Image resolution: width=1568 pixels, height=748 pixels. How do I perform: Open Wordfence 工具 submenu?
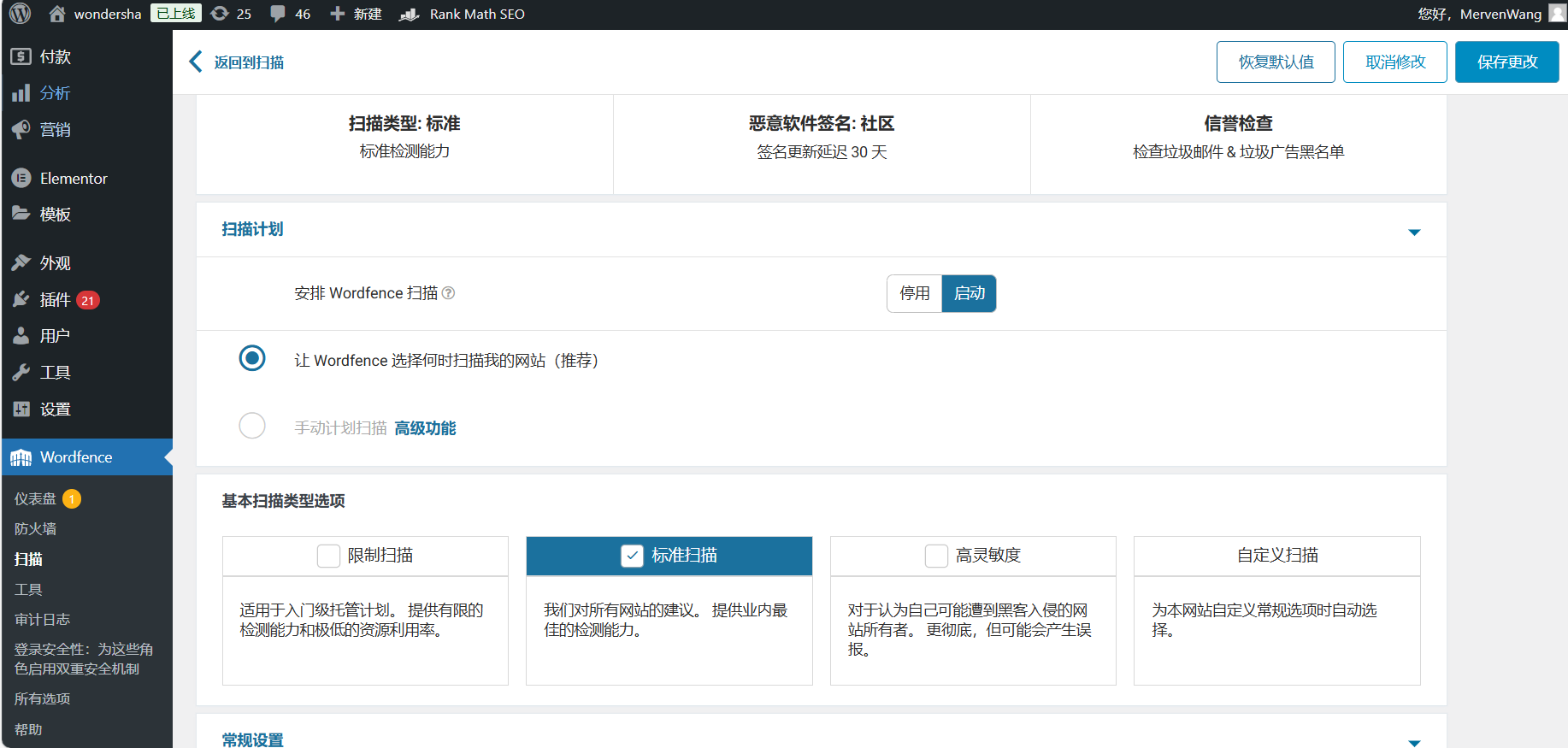point(28,589)
